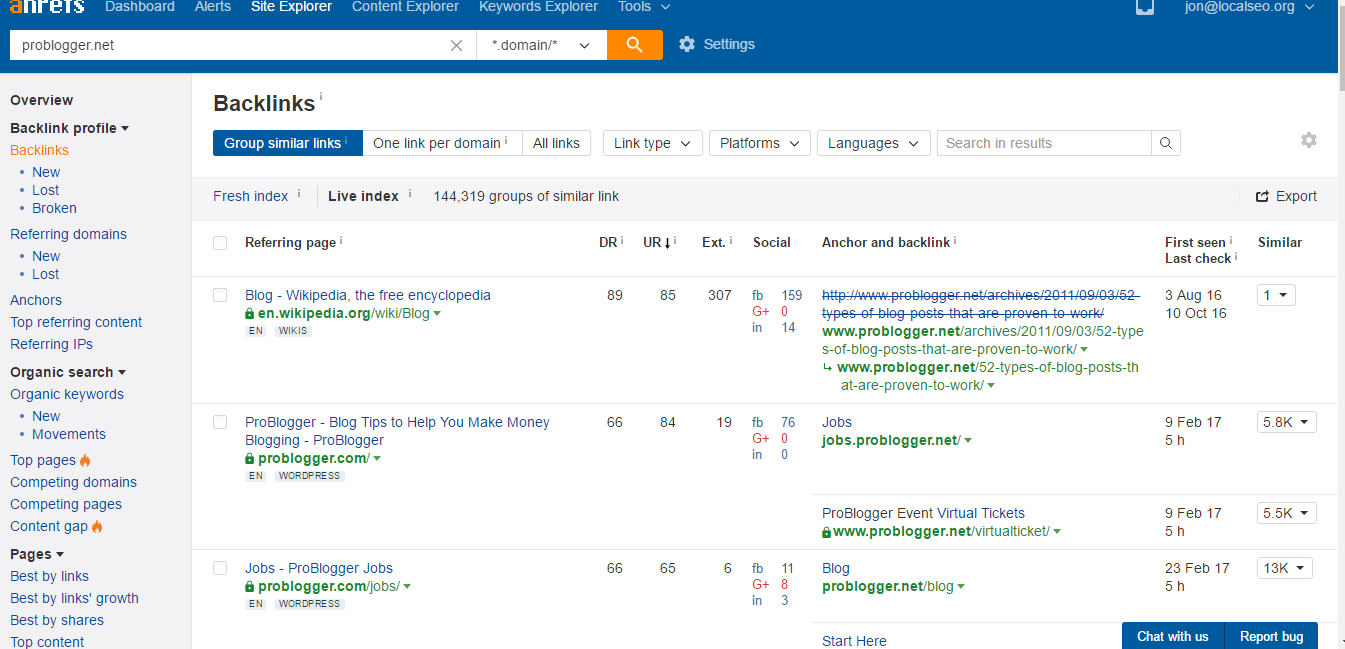Open the notifications icon in the top bar
Image resolution: width=1345 pixels, height=649 pixels.
[1145, 7]
